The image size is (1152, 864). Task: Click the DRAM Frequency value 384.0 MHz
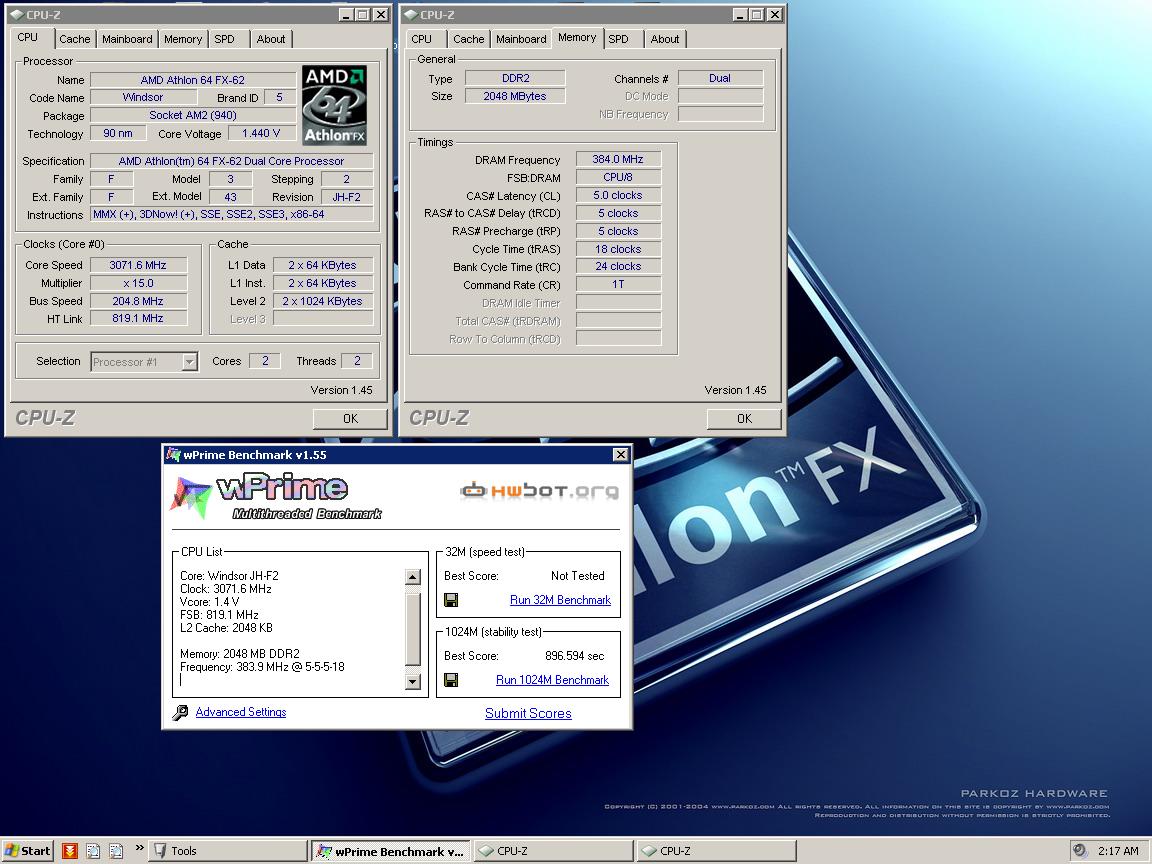[x=618, y=159]
